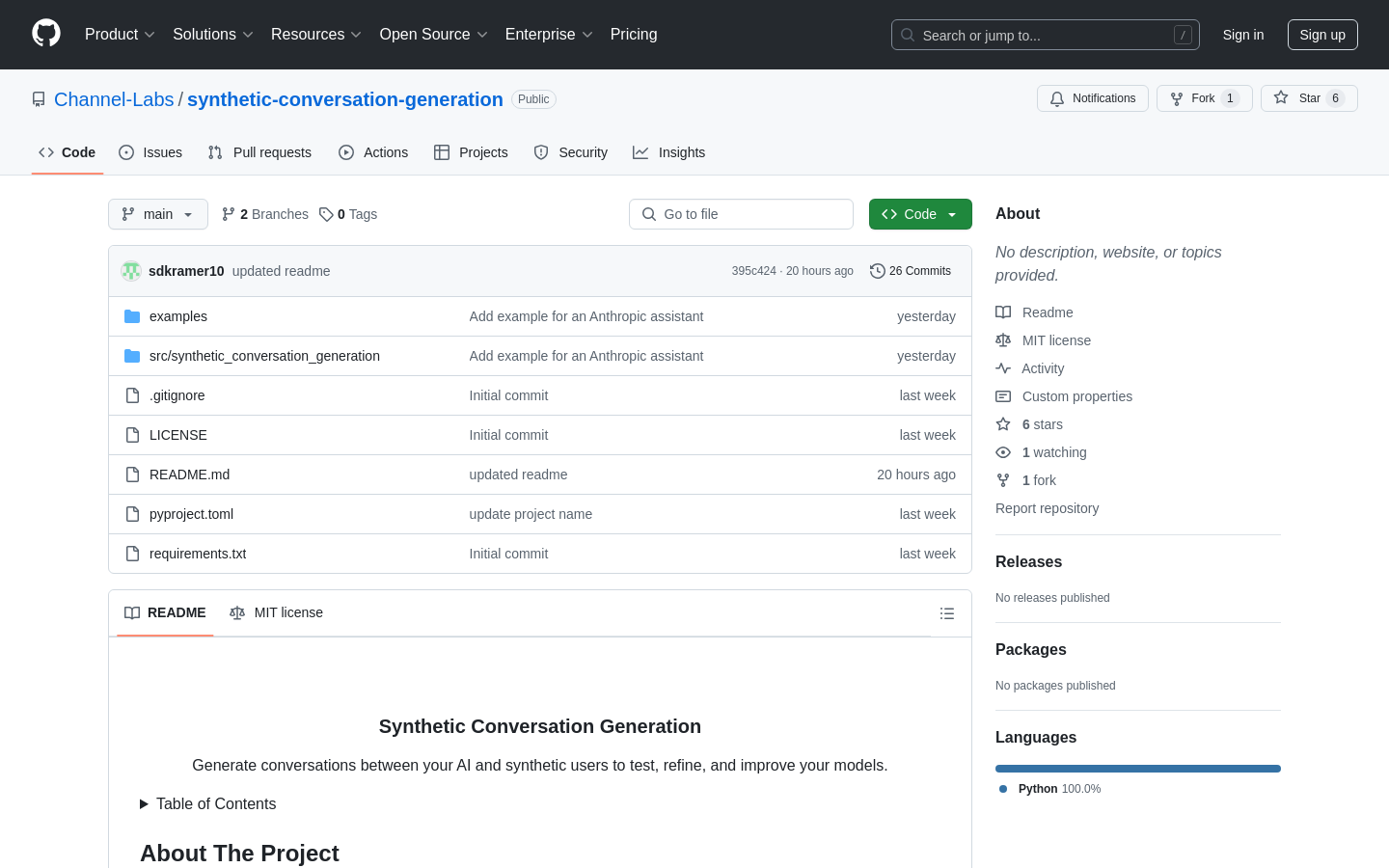
Task: Click the search magnifier icon in header
Action: [908, 35]
